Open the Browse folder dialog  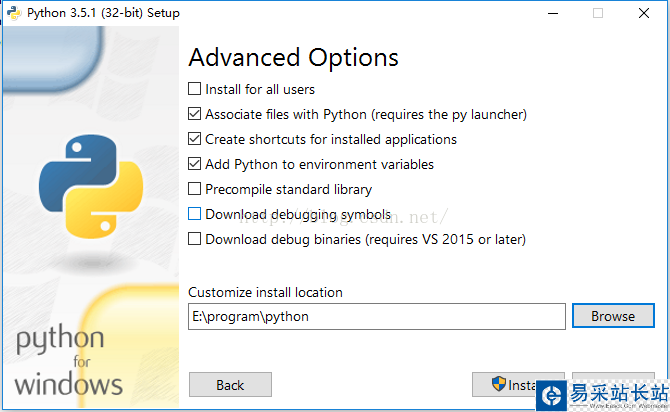tap(613, 316)
